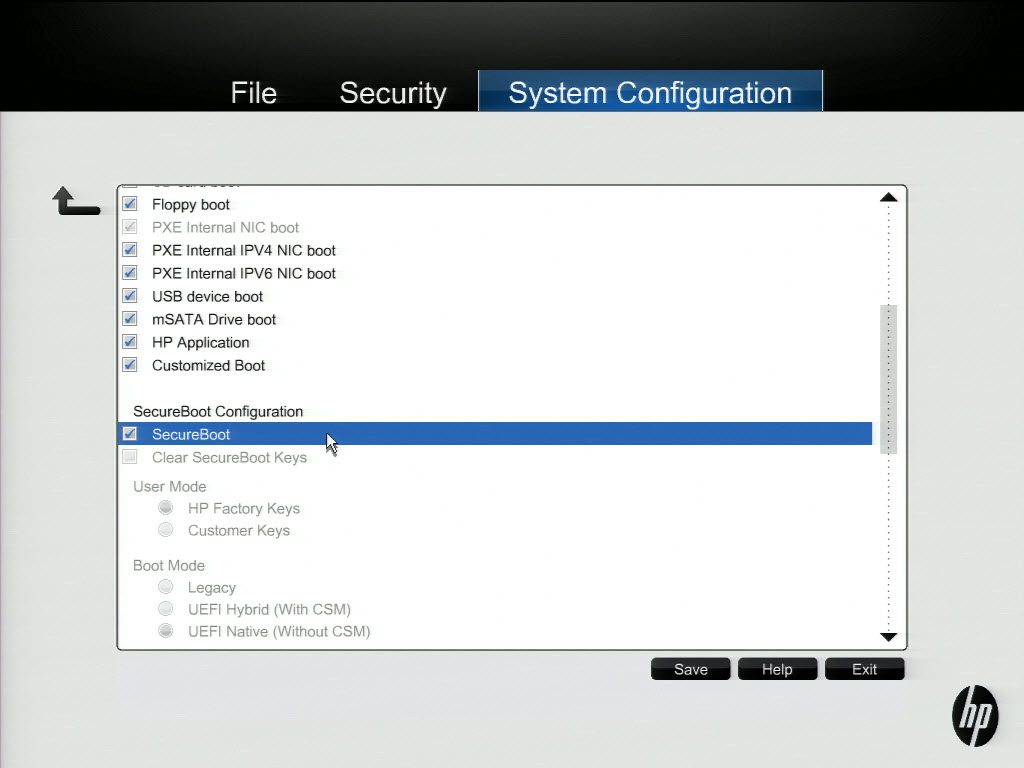
Task: Toggle the Customized Boot checkbox
Action: pyautogui.click(x=130, y=365)
